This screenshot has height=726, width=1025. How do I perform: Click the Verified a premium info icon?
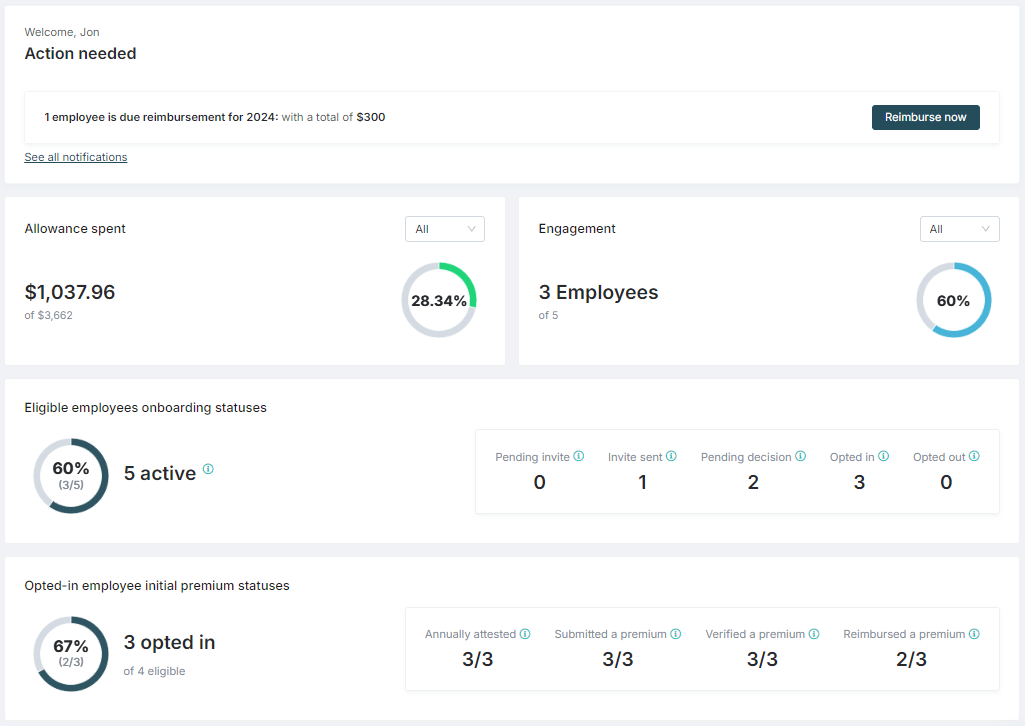point(814,633)
